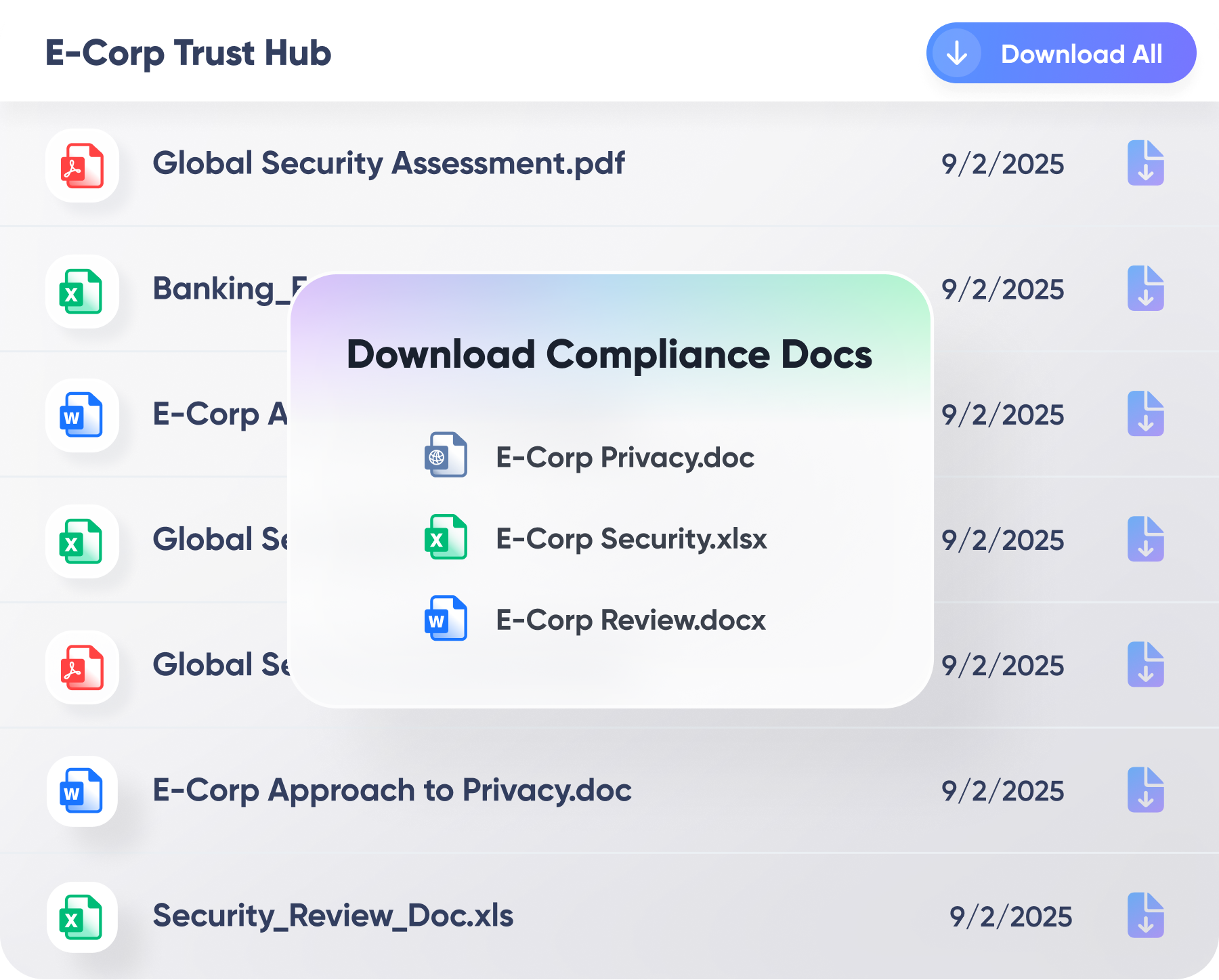Viewport: 1219px width, 980px height.
Task: Click the Download All button
Action: tap(1061, 54)
